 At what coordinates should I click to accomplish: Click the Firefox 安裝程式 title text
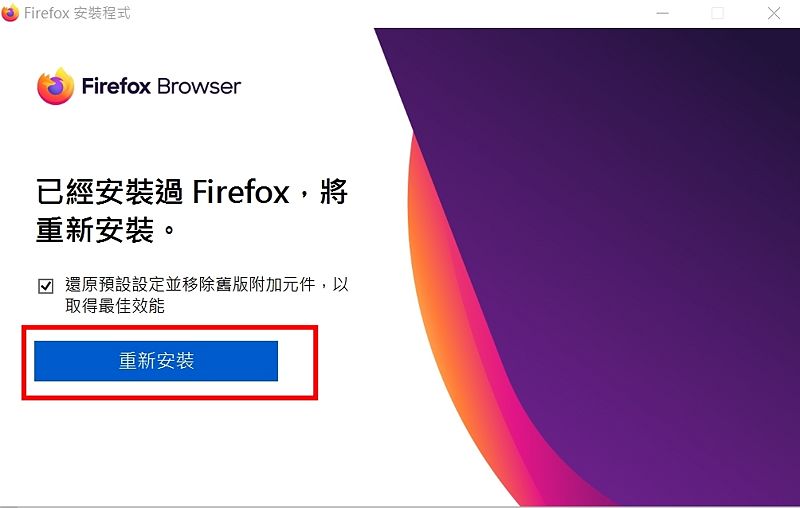pos(77,13)
